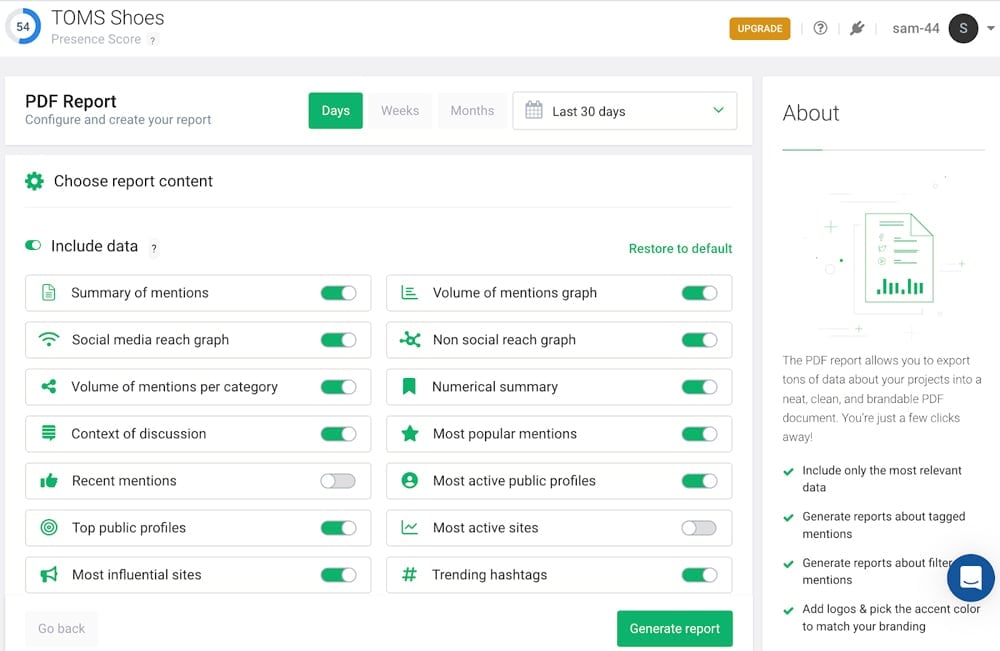Disable the Numerical summary toggle
The image size is (1000, 651).
(699, 387)
